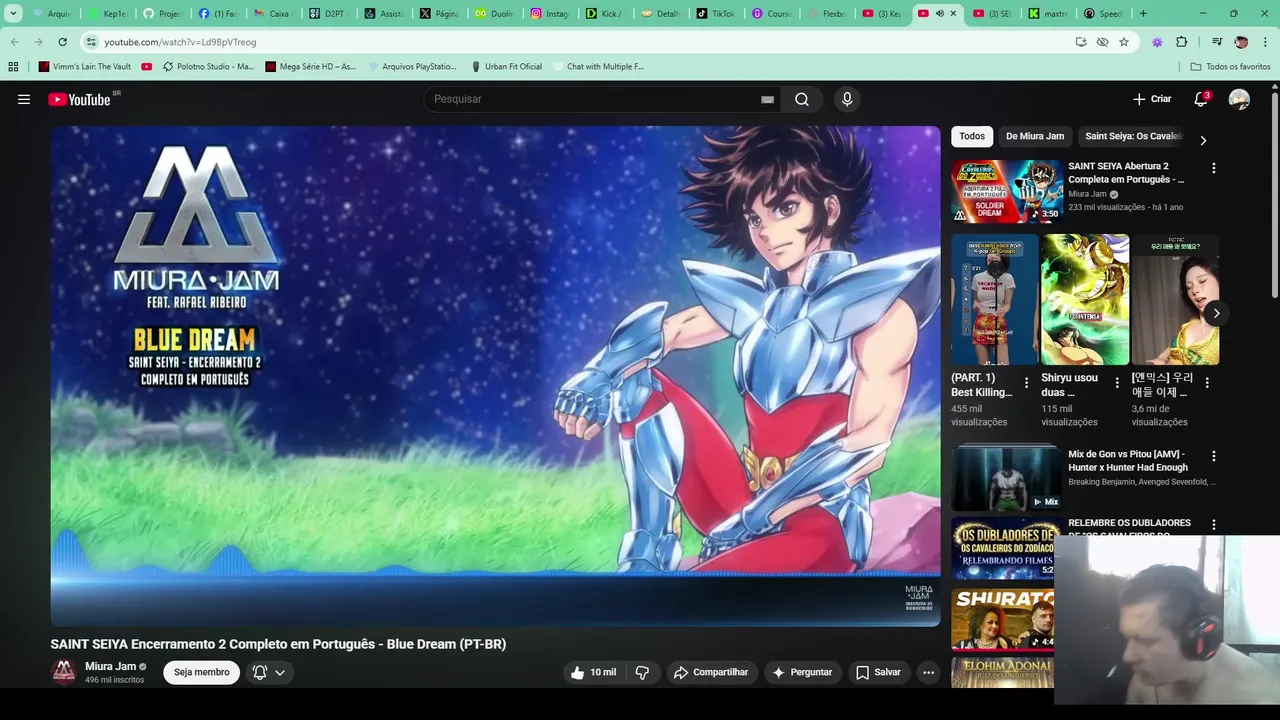Screen dimensions: 1280x720
Task: Open Shiryu usou duas short thumbnail
Action: pos(1085,299)
